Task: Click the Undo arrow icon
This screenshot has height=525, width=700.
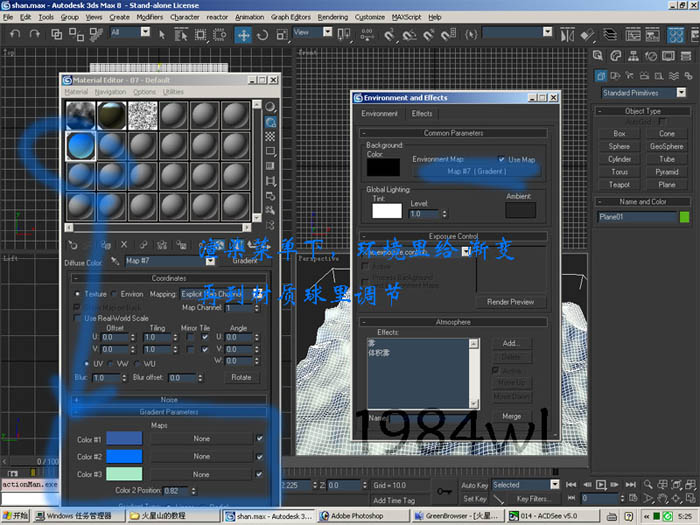Action: point(15,34)
